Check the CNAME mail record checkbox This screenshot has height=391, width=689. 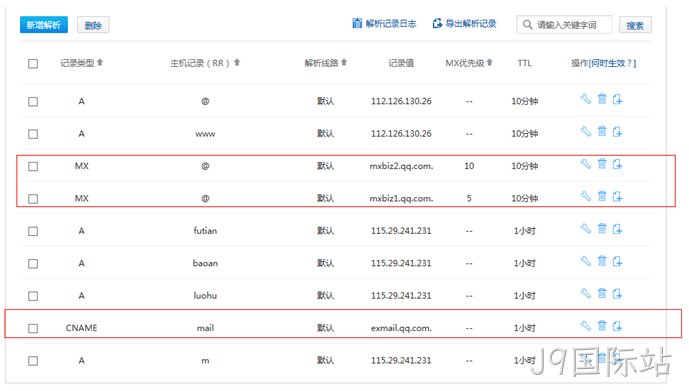(x=33, y=328)
